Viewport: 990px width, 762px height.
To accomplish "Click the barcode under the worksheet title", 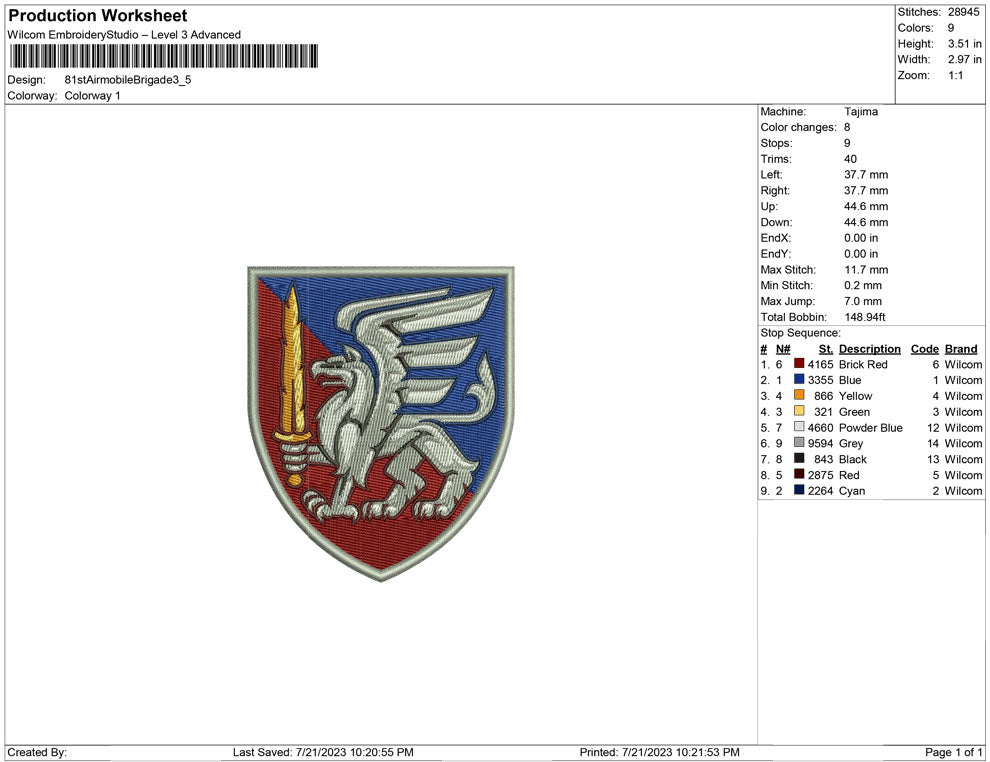I will tap(164, 56).
